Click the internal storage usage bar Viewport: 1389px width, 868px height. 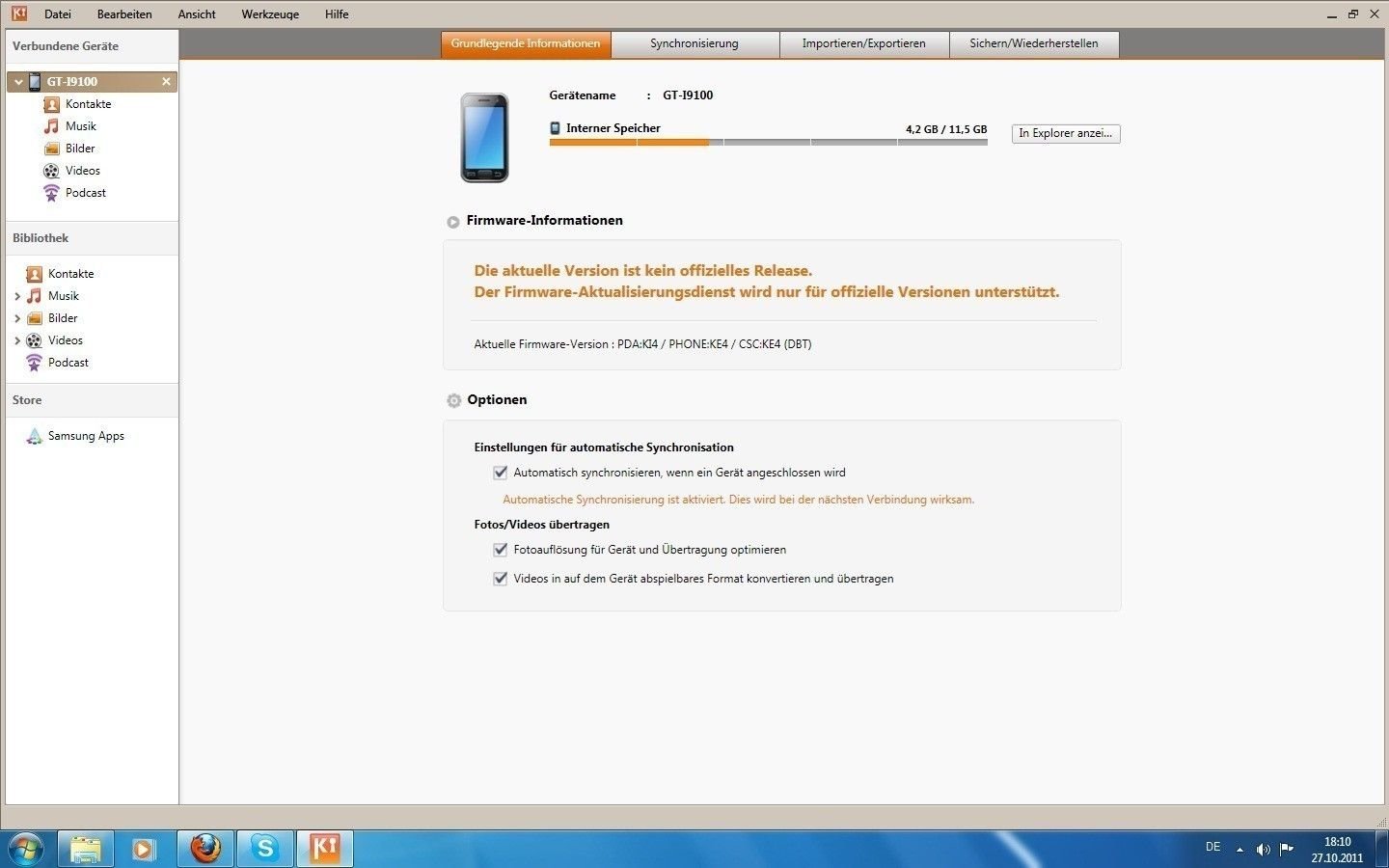coord(768,142)
